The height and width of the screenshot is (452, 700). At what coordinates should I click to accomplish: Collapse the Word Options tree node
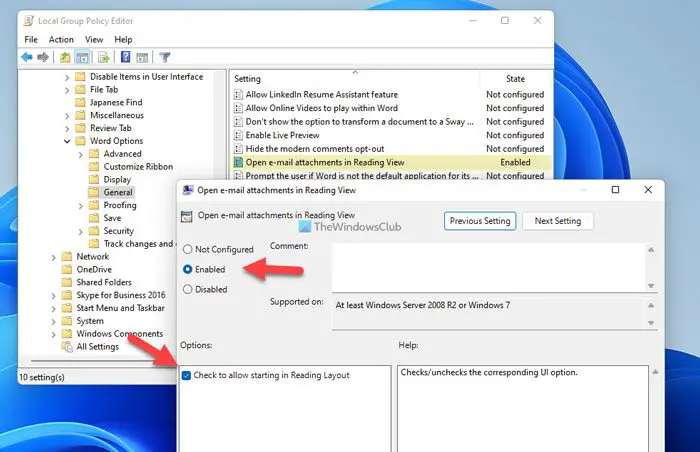tap(67, 141)
